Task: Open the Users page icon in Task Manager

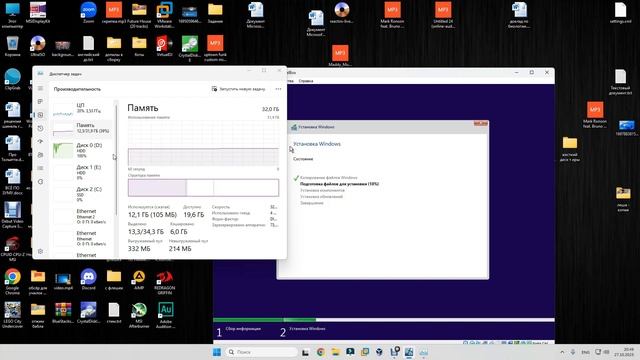Action: click(40, 155)
